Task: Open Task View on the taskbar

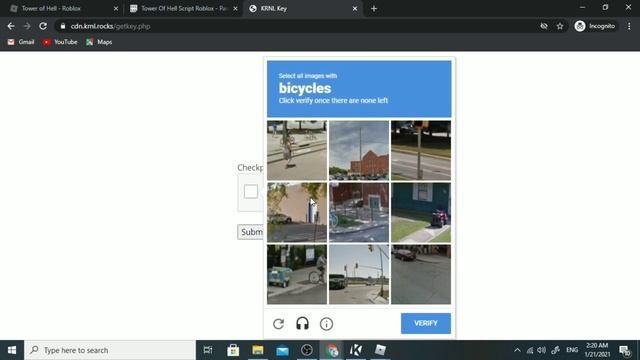Action: 208,350
